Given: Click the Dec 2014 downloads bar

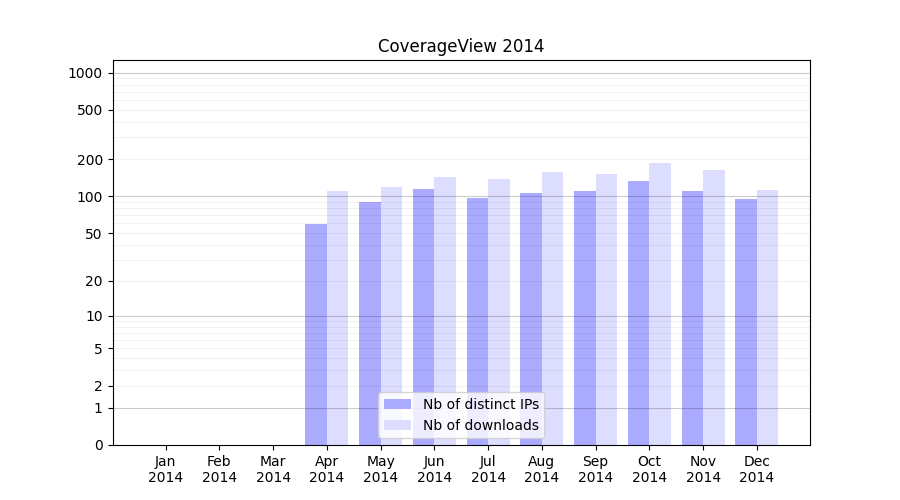Looking at the screenshot, I should tap(767, 318).
